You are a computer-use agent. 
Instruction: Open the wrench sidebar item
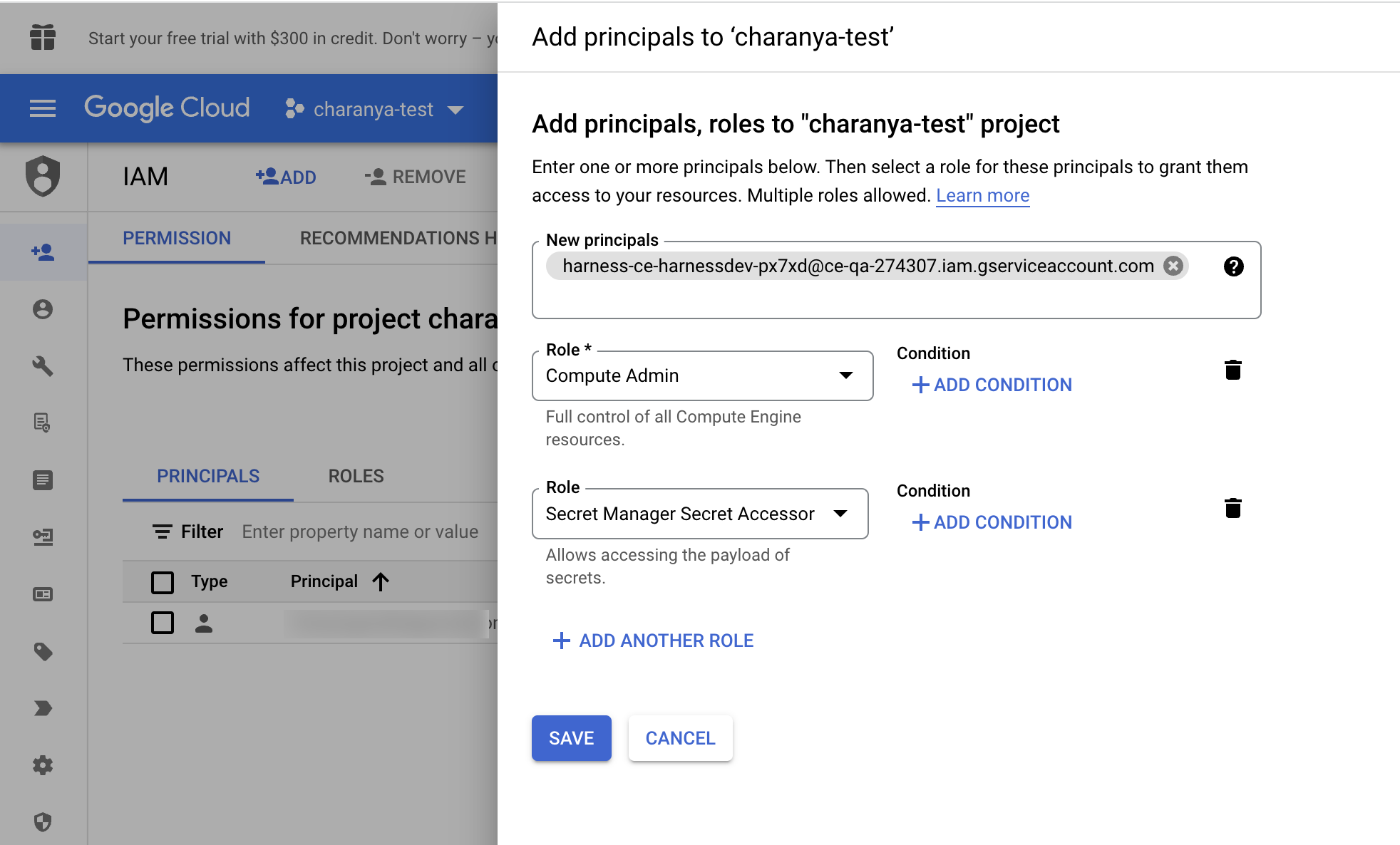pyautogui.click(x=43, y=366)
